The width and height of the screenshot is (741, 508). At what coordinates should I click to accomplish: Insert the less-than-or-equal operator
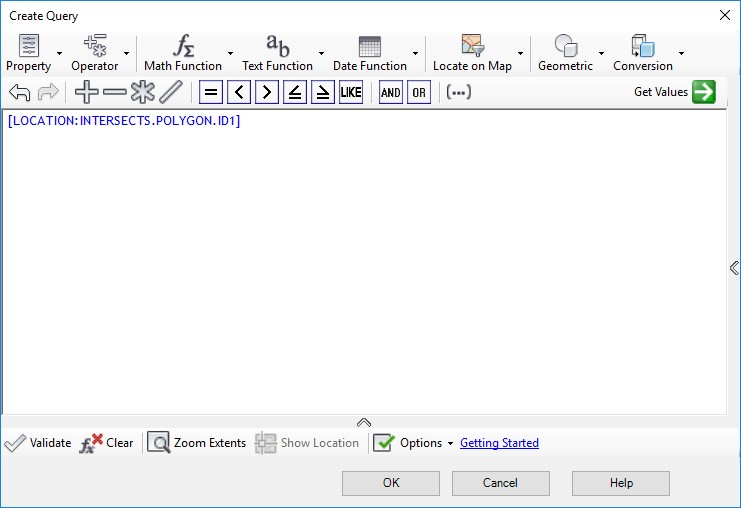[295, 92]
